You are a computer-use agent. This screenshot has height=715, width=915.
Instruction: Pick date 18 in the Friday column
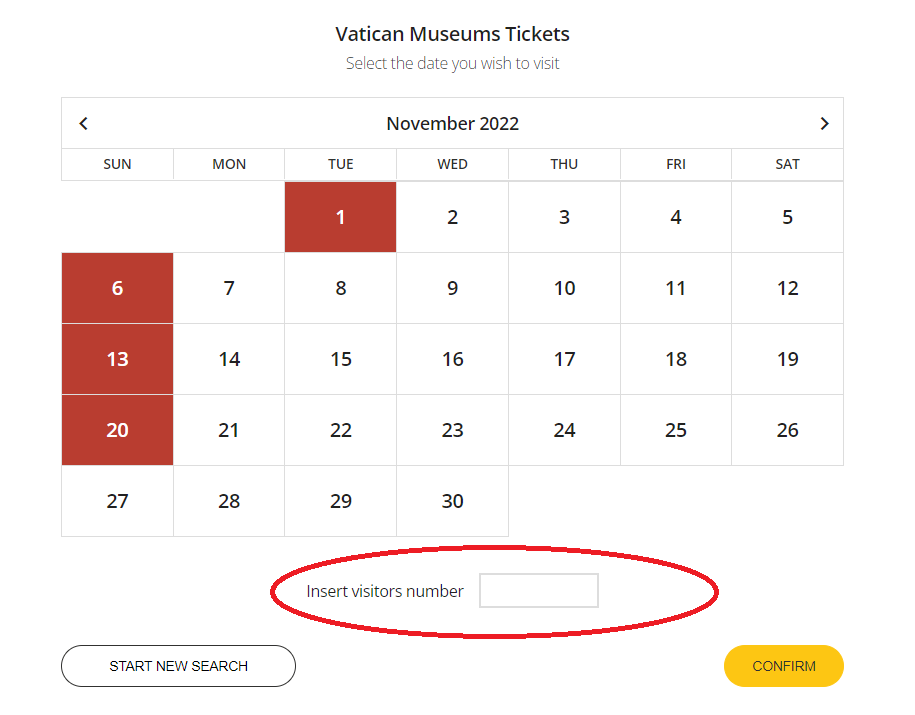pos(676,359)
